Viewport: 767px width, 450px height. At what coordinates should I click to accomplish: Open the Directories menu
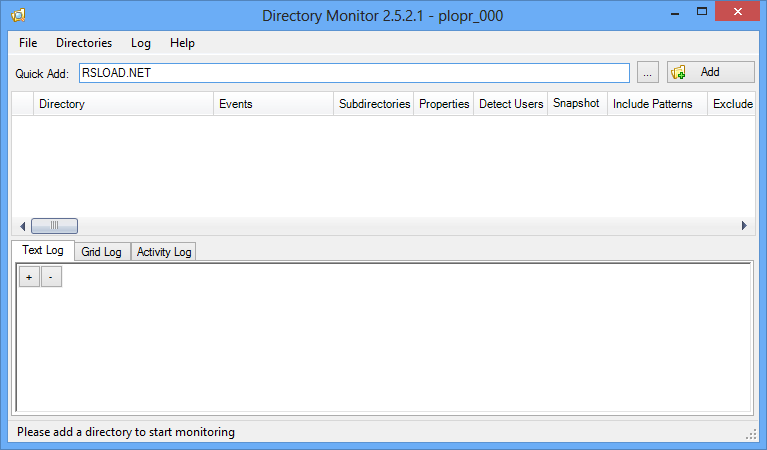pyautogui.click(x=84, y=43)
